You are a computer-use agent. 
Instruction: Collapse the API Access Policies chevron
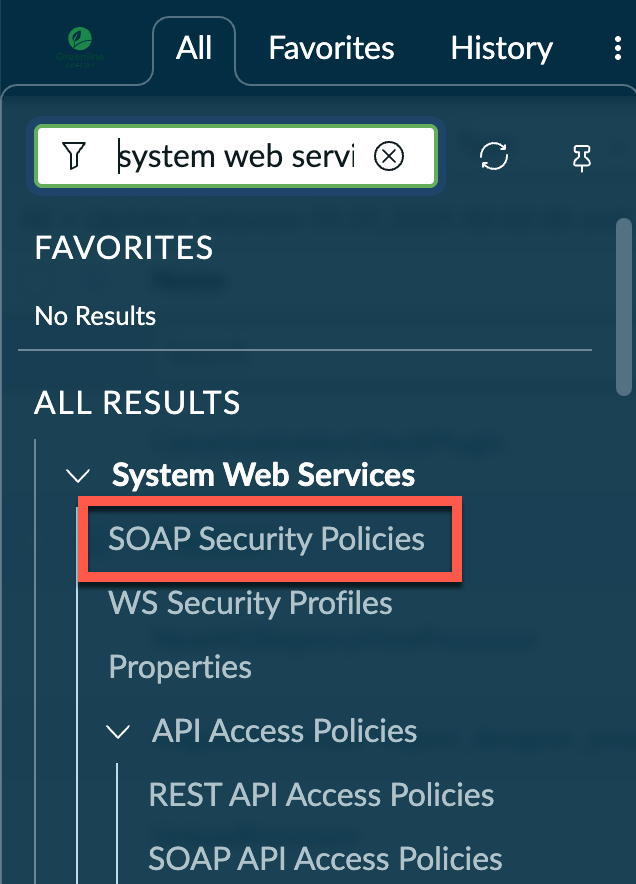click(118, 731)
